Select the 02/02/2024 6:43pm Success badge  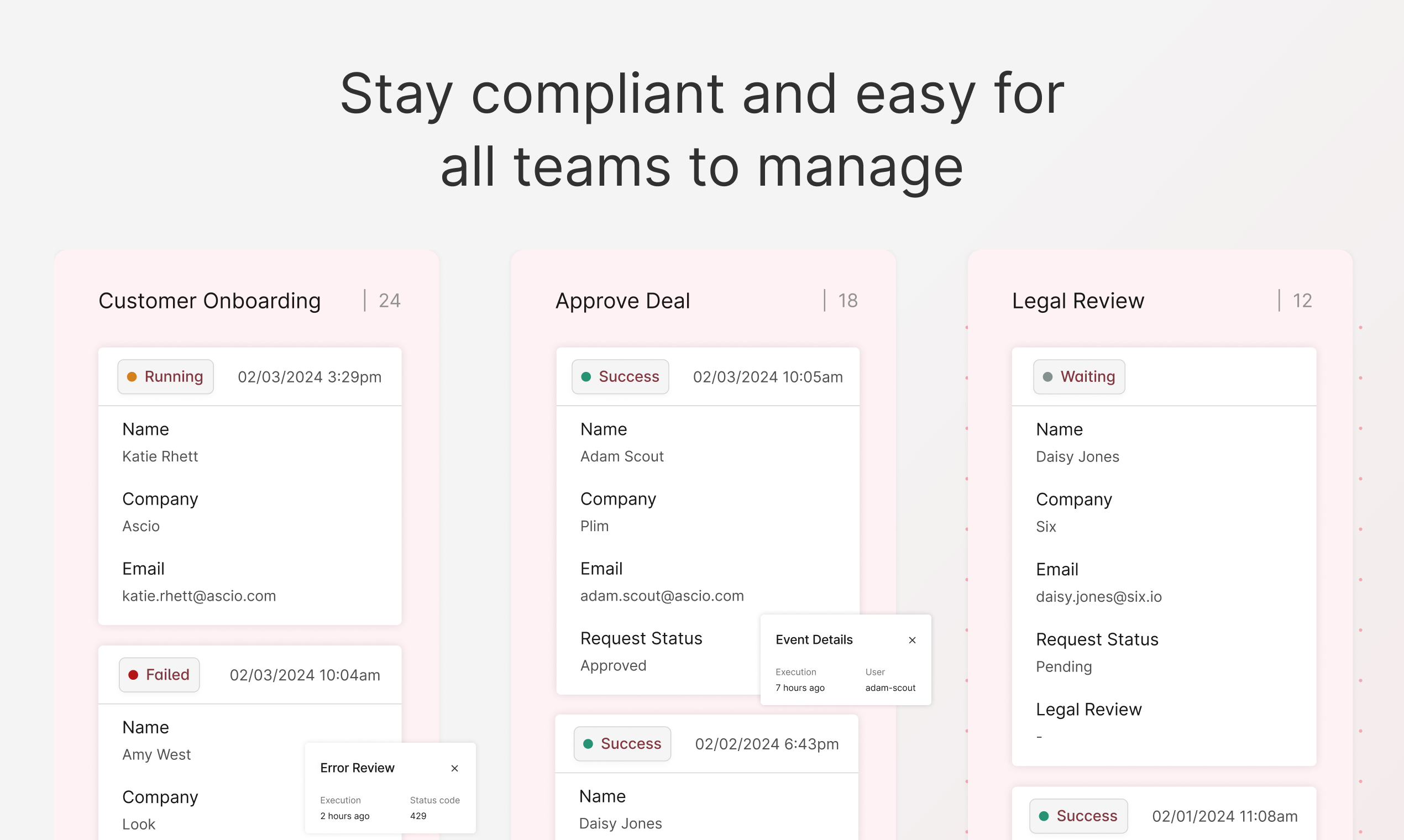click(622, 744)
